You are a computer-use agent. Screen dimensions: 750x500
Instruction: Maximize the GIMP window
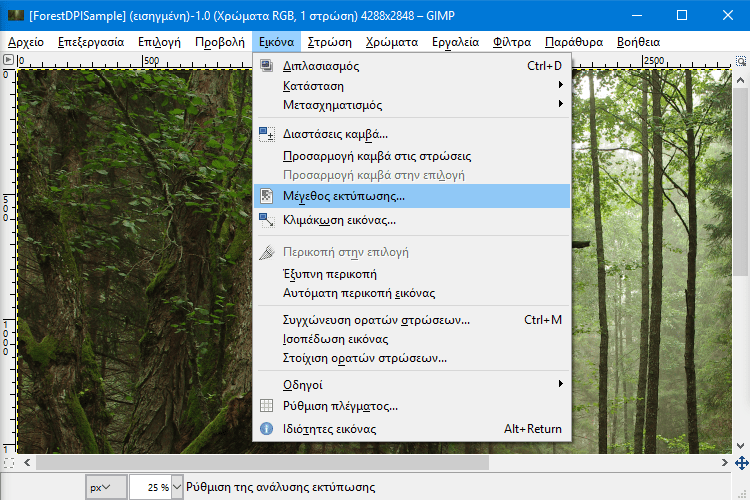[682, 15]
